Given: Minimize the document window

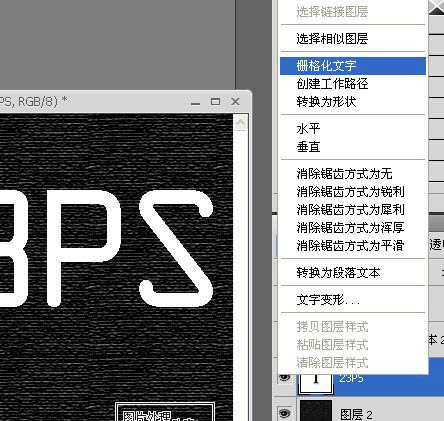Looking at the screenshot, I should coord(196,102).
